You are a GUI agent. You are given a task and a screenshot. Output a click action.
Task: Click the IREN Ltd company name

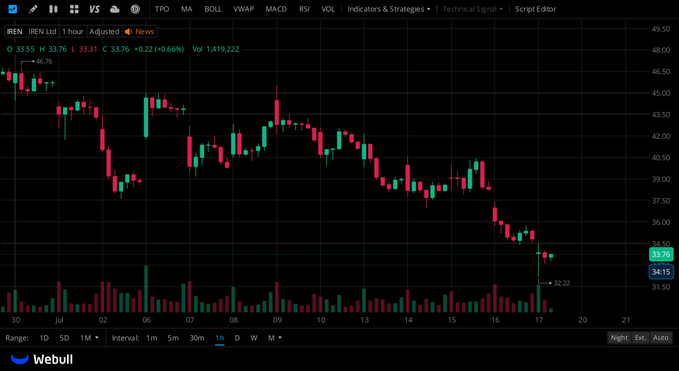[x=42, y=32]
